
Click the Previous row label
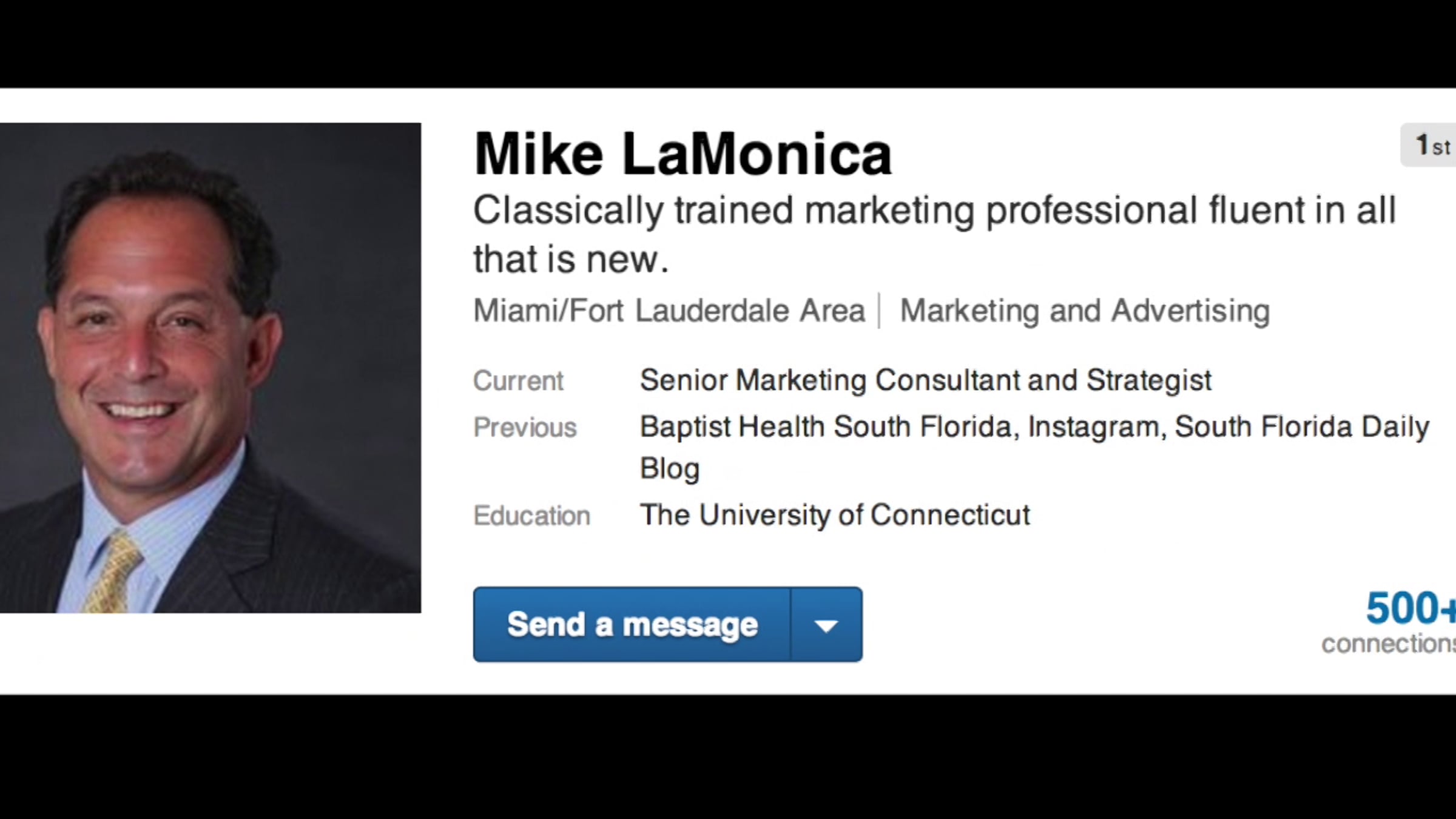tap(525, 428)
